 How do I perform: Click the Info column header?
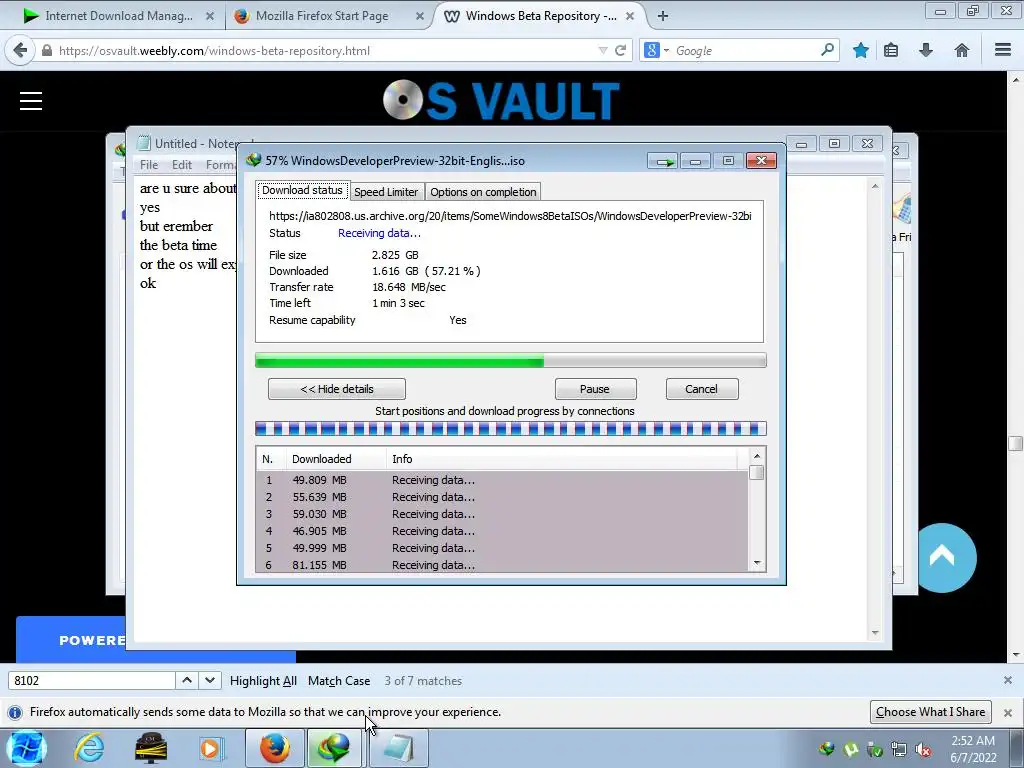coord(562,459)
